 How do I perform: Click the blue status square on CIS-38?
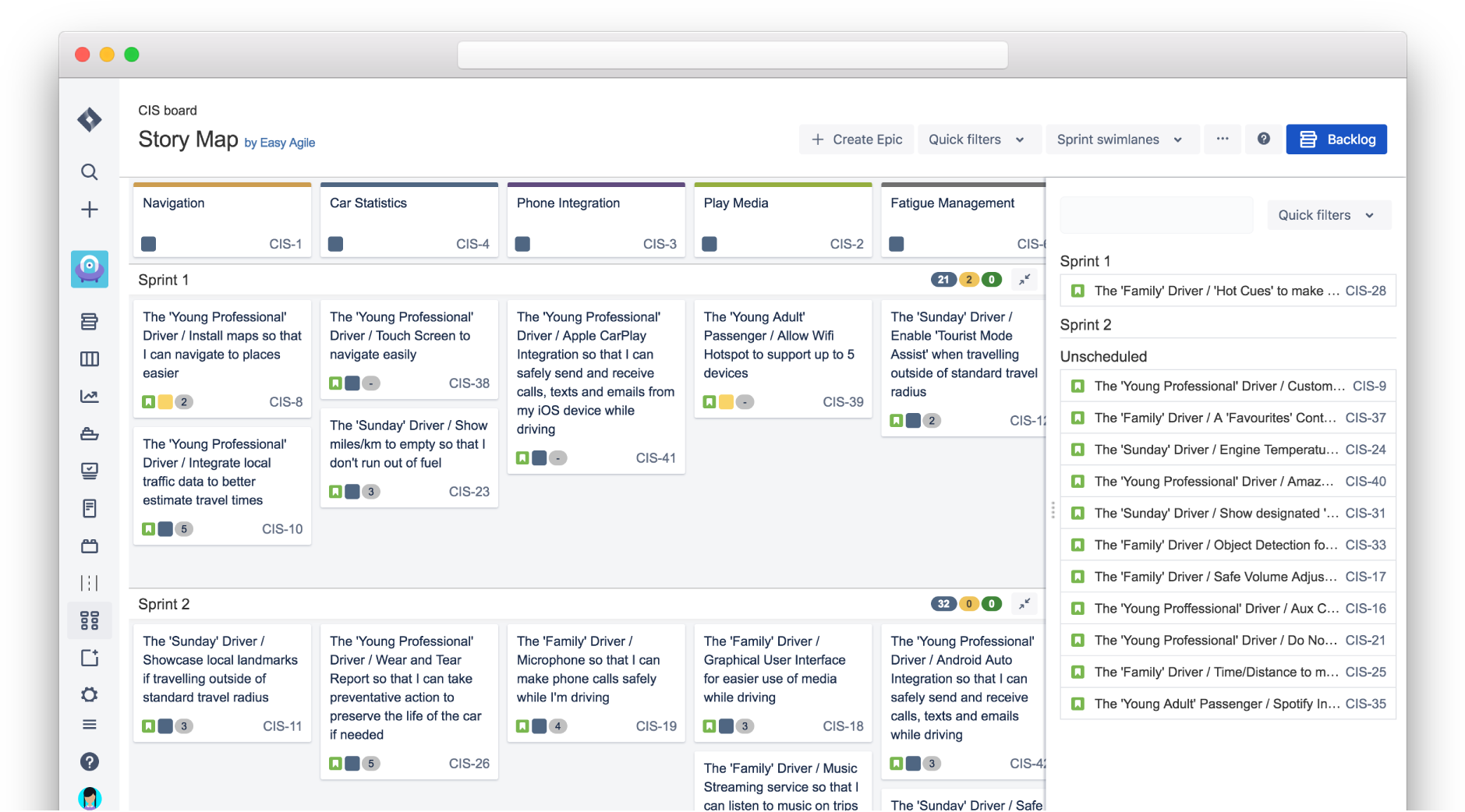tap(352, 383)
